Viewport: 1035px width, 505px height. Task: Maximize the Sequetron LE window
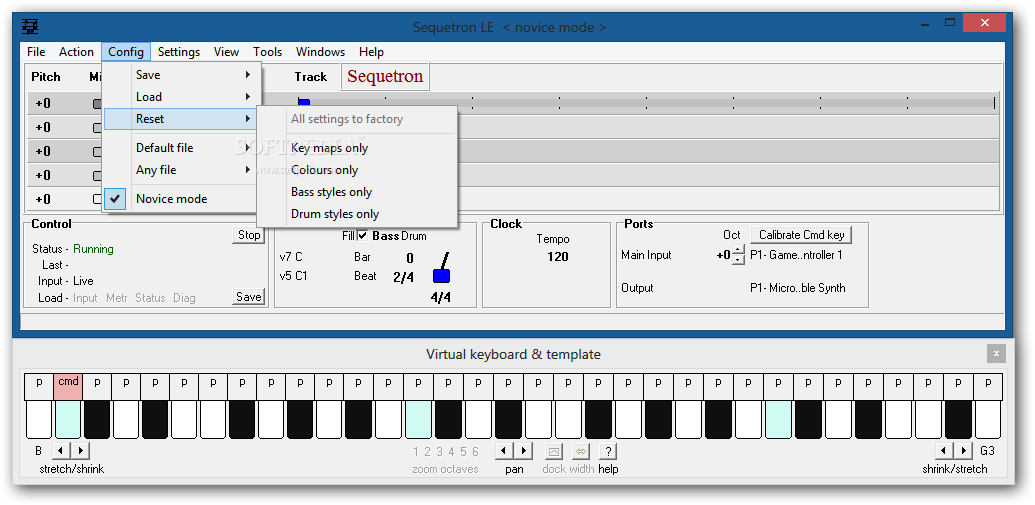point(950,23)
